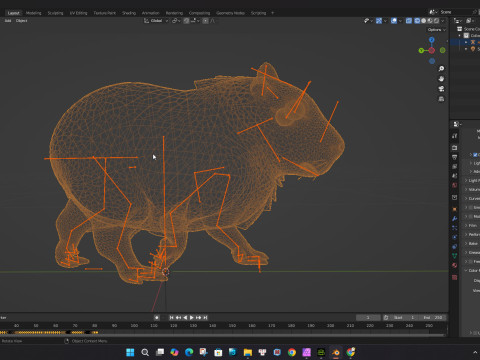Switch to the Modeling workspace tab
Viewport: 480px width, 360px height.
coord(33,13)
